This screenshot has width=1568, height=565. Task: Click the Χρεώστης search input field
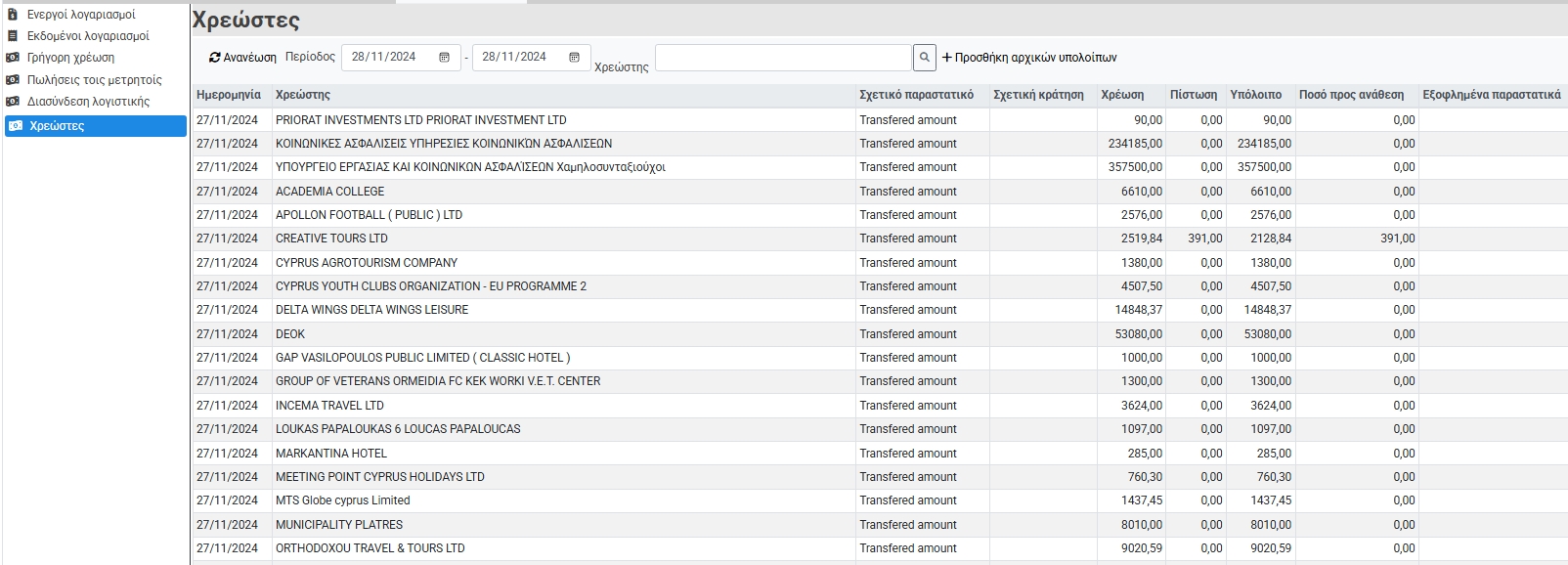coord(783,58)
